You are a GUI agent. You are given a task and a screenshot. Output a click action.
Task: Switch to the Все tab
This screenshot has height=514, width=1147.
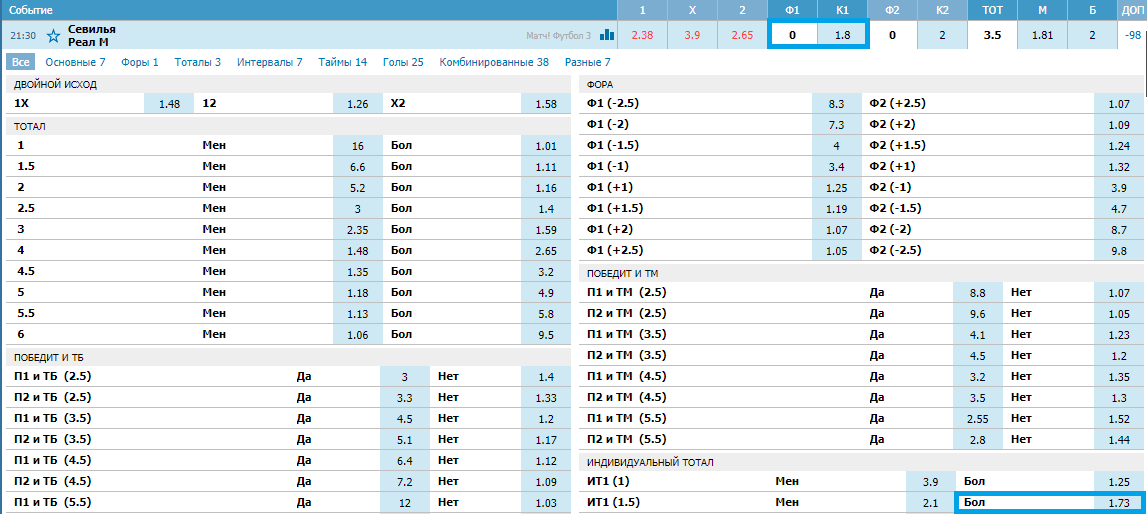pos(20,62)
